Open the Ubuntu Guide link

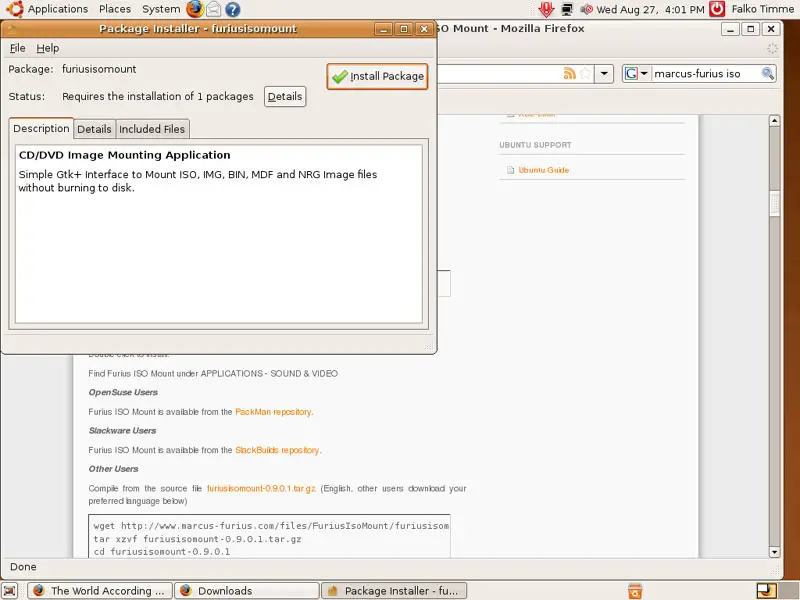pos(543,170)
